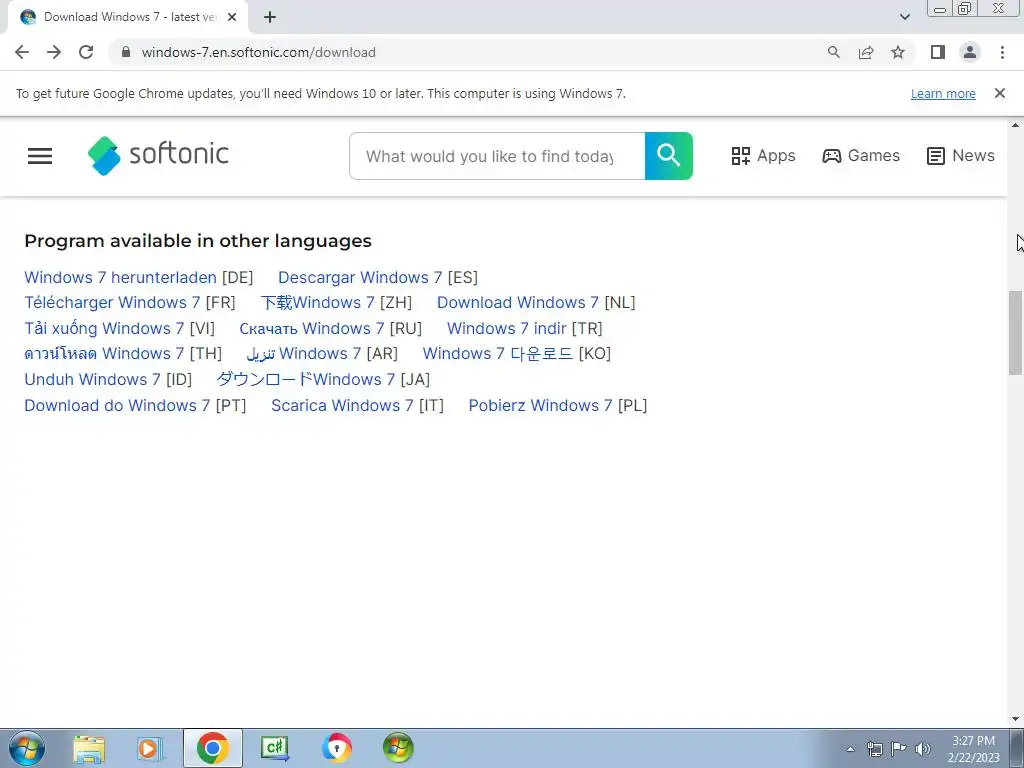Image resolution: width=1024 pixels, height=768 pixels.
Task: Open the Apps section
Action: point(763,155)
